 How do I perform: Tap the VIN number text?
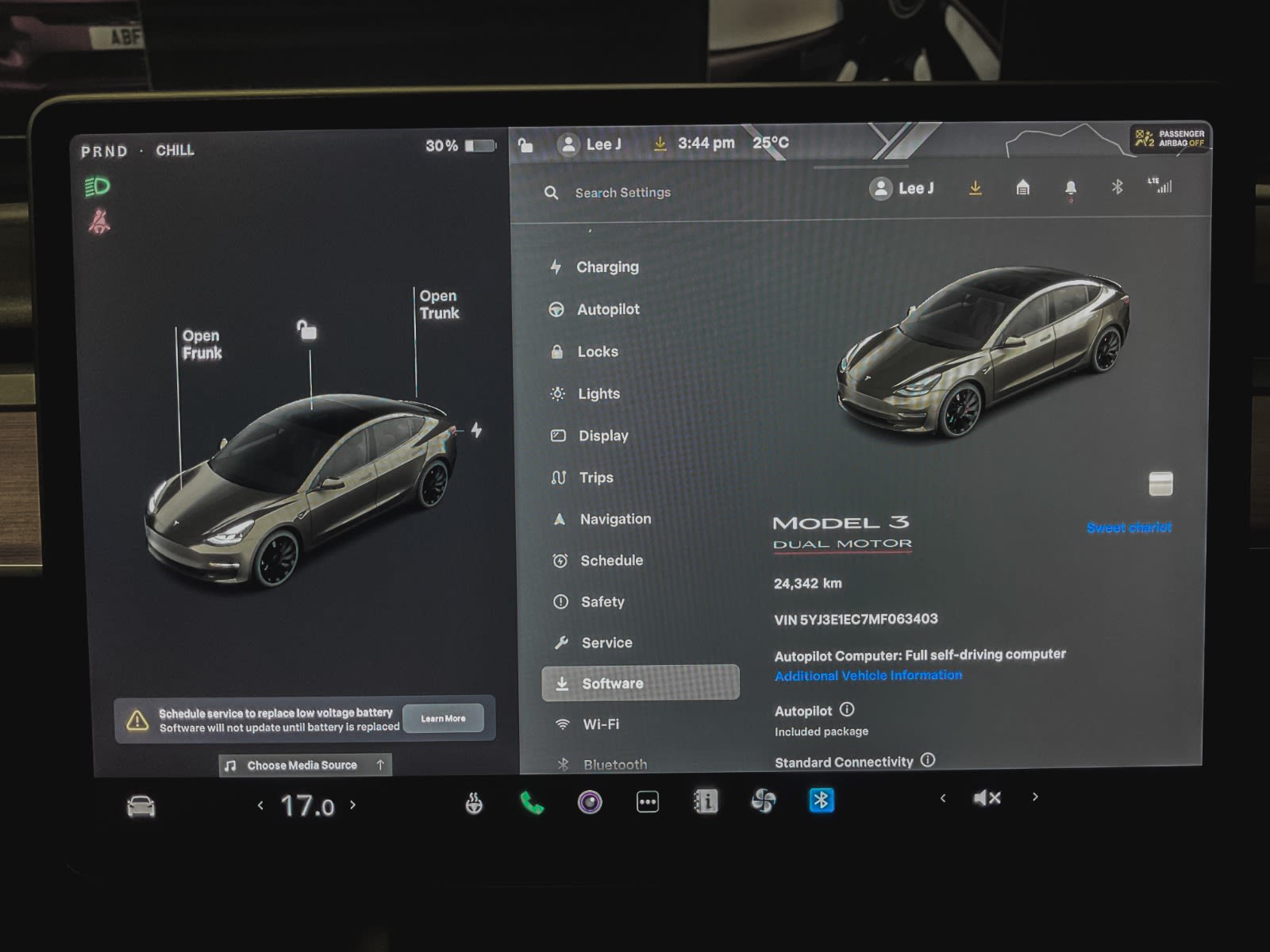pyautogui.click(x=856, y=620)
